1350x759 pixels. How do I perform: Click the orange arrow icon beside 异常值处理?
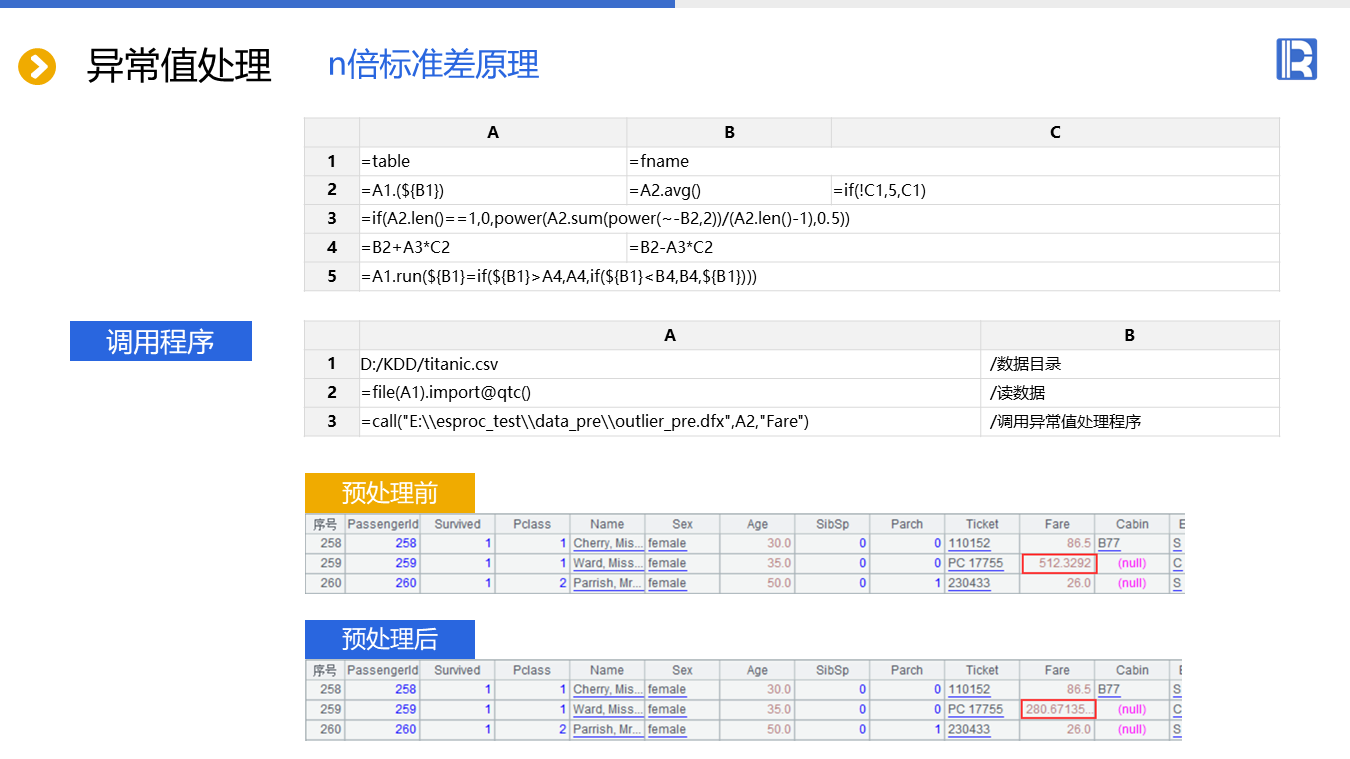click(37, 67)
